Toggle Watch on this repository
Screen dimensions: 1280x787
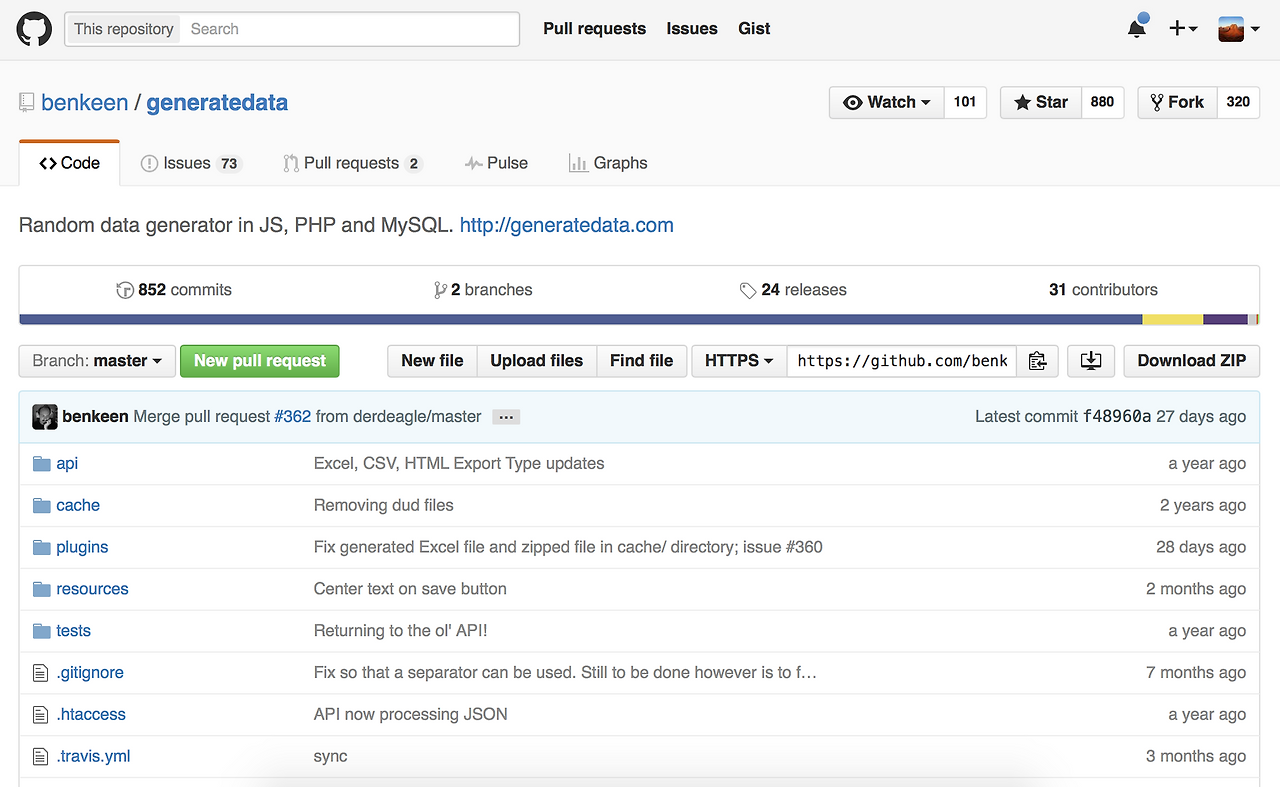887,102
